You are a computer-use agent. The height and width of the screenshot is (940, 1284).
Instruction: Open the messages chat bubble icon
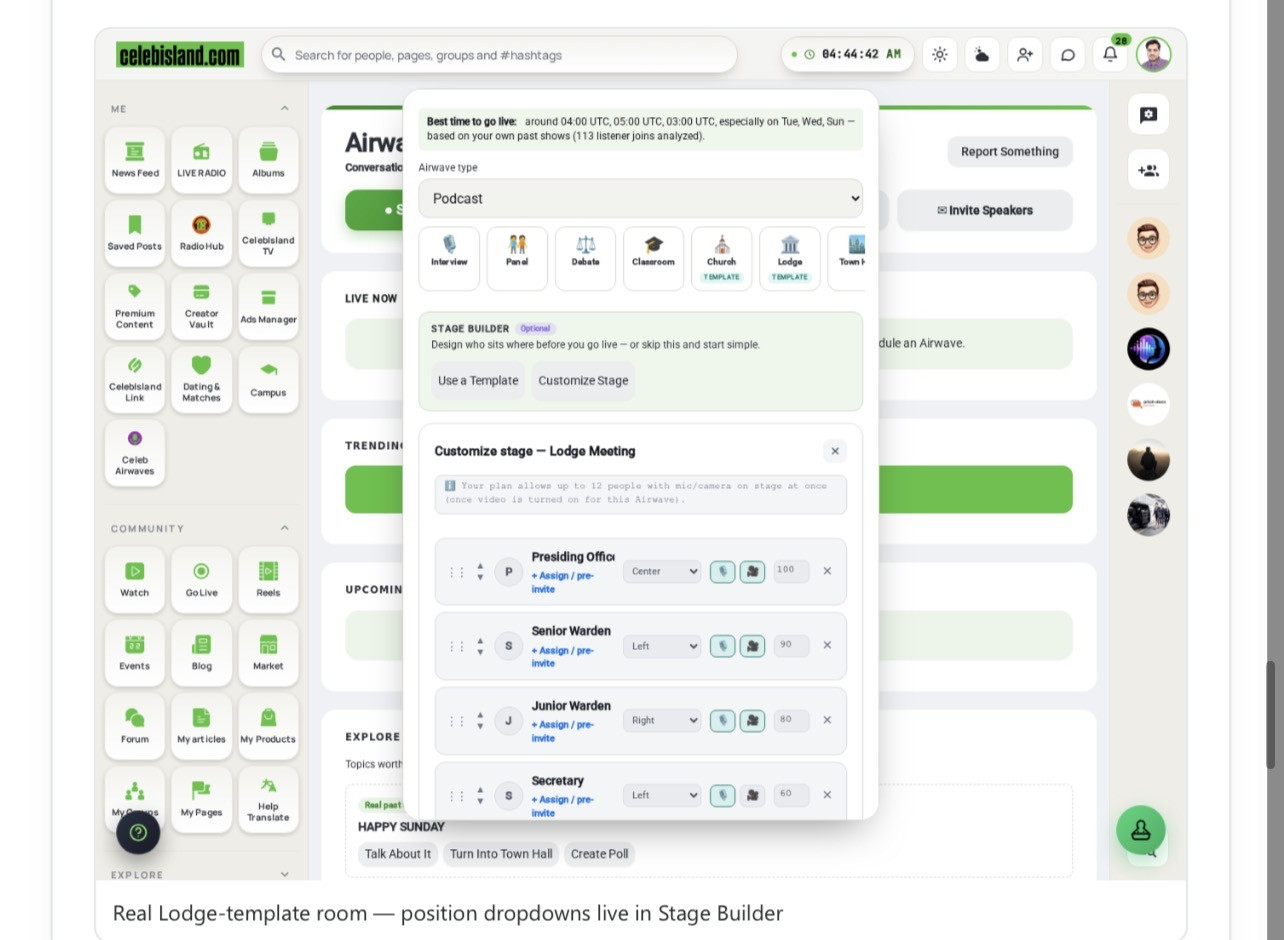click(1068, 55)
